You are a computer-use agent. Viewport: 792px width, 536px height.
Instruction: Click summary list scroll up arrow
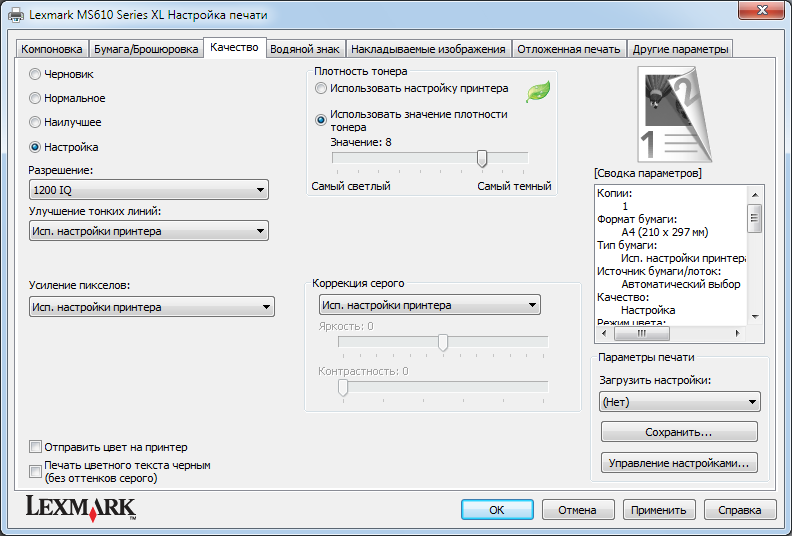click(x=755, y=194)
